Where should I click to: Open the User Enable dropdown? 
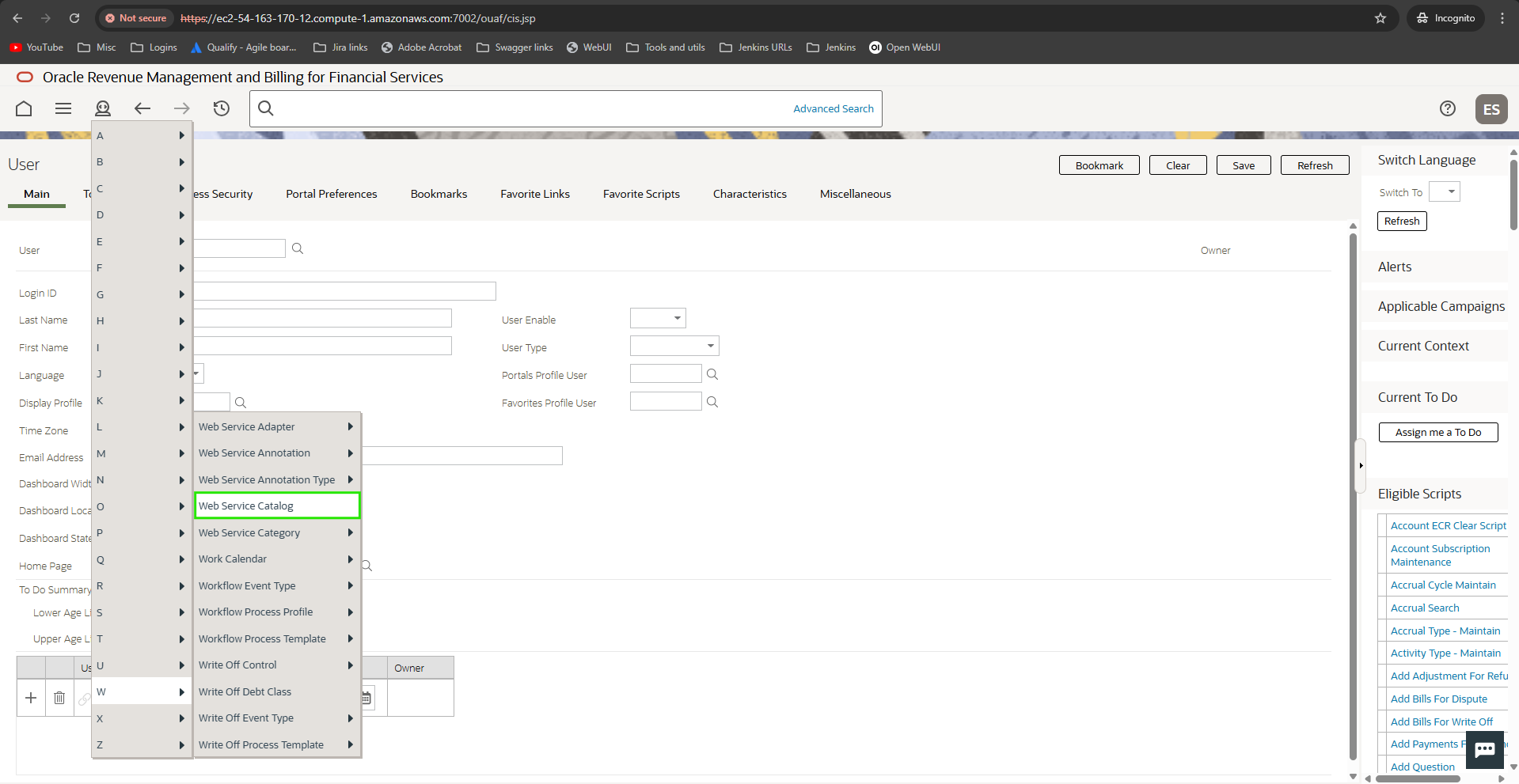(658, 318)
